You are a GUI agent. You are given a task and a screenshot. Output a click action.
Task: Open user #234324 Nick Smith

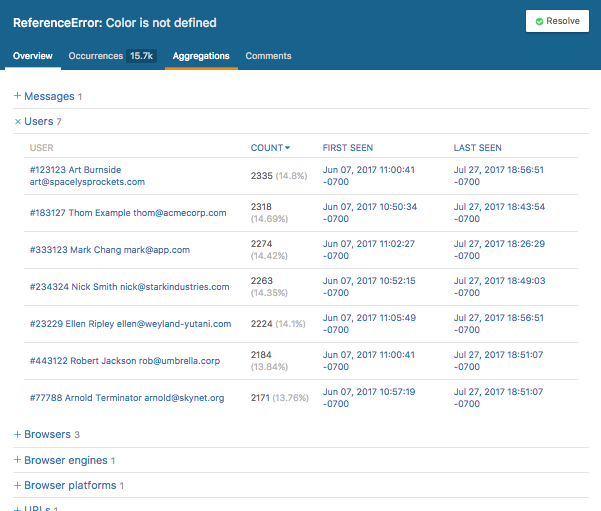pyautogui.click(x=130, y=287)
